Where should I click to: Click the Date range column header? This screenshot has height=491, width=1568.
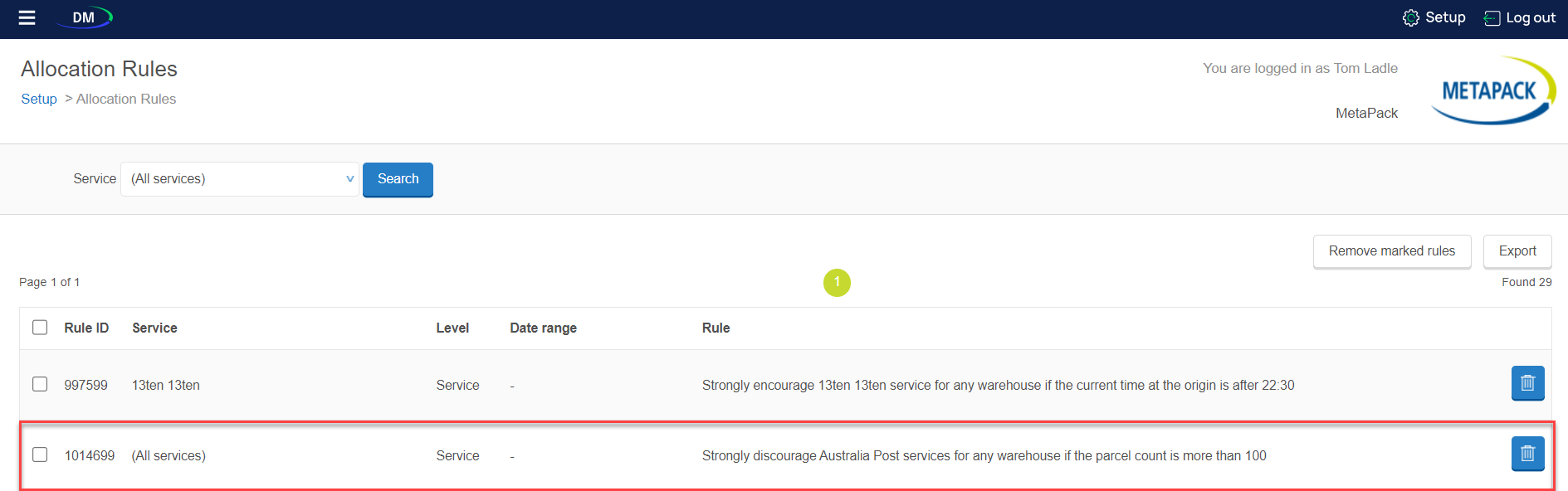tap(543, 328)
